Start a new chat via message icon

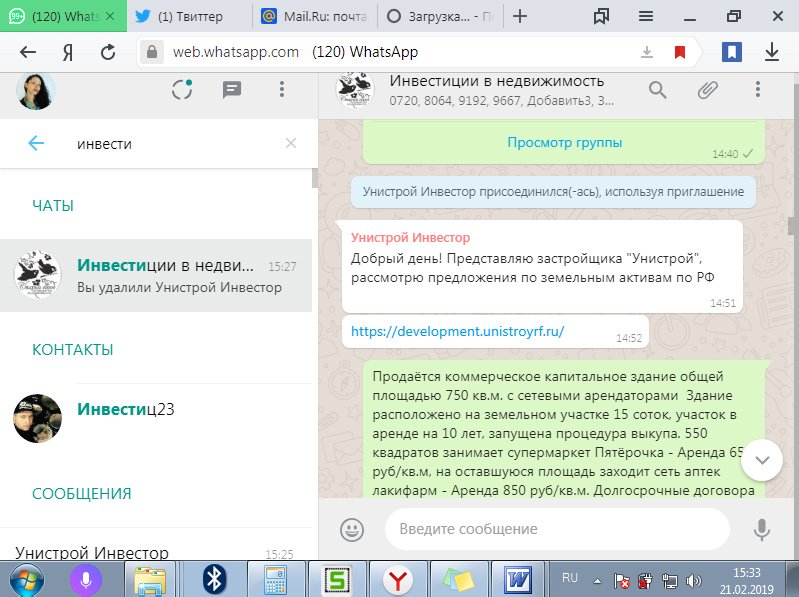coord(232,90)
